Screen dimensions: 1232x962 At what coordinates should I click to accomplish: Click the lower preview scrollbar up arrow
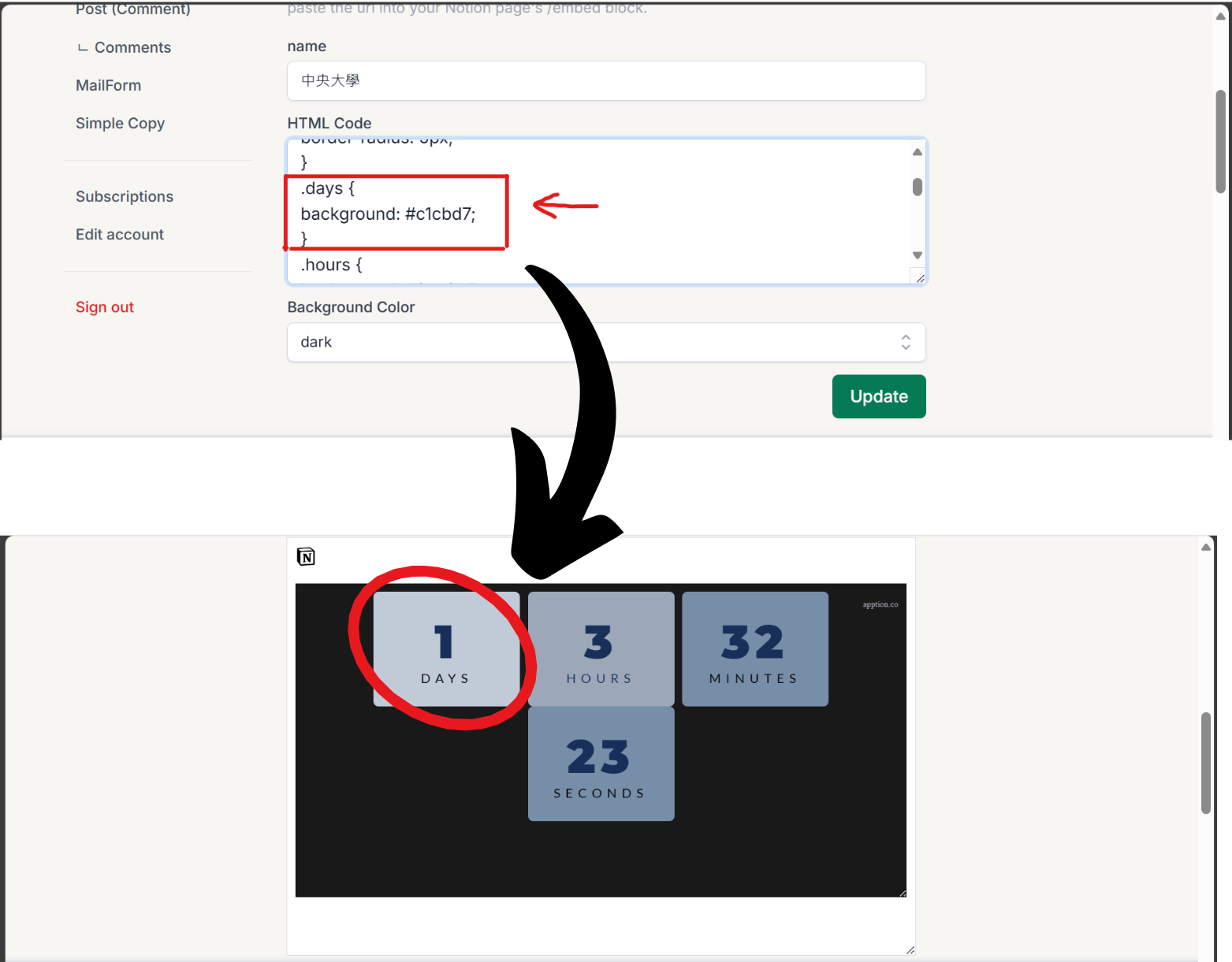tap(1205, 547)
